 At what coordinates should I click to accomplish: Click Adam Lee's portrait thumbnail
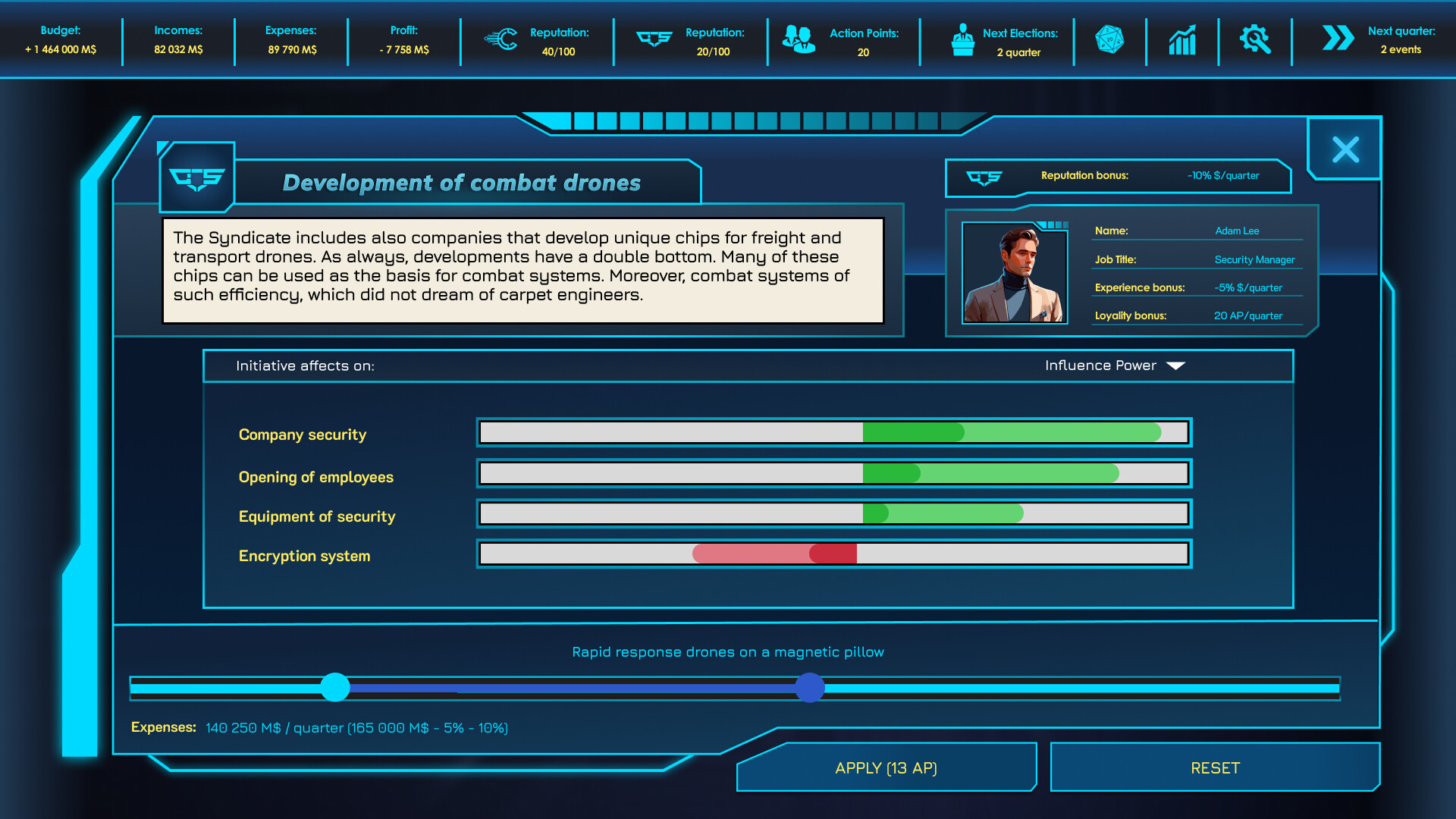click(x=1014, y=273)
